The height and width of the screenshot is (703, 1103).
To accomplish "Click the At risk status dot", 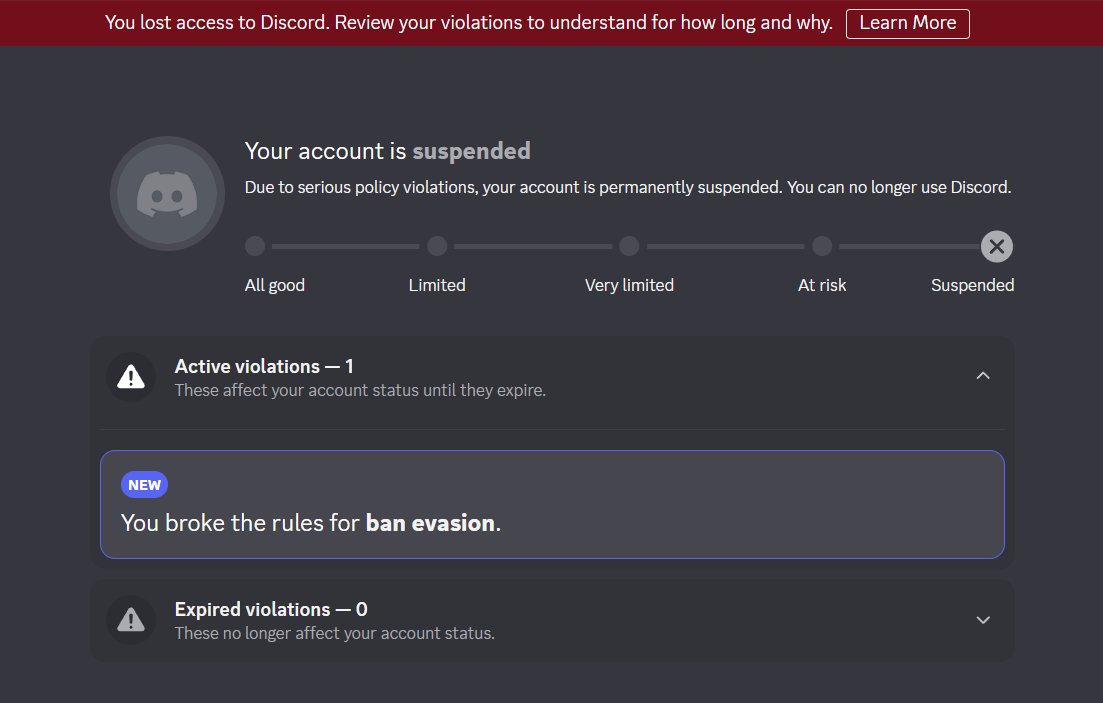I will [x=822, y=246].
